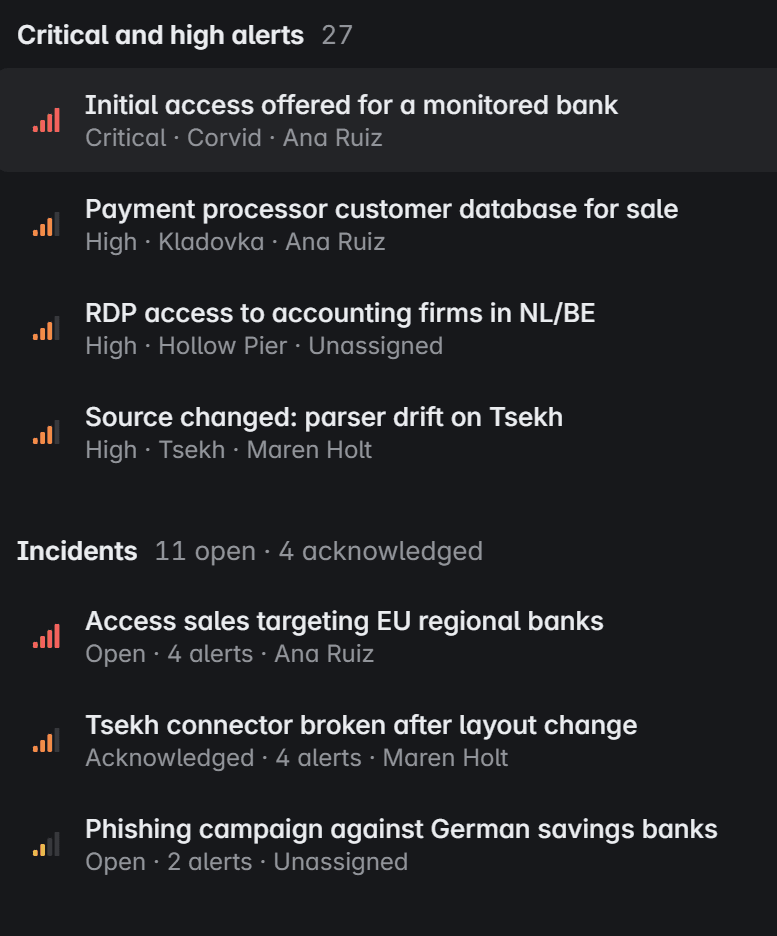Select Tsekh connector broken after layout change
This screenshot has width=777, height=936.
click(x=388, y=740)
